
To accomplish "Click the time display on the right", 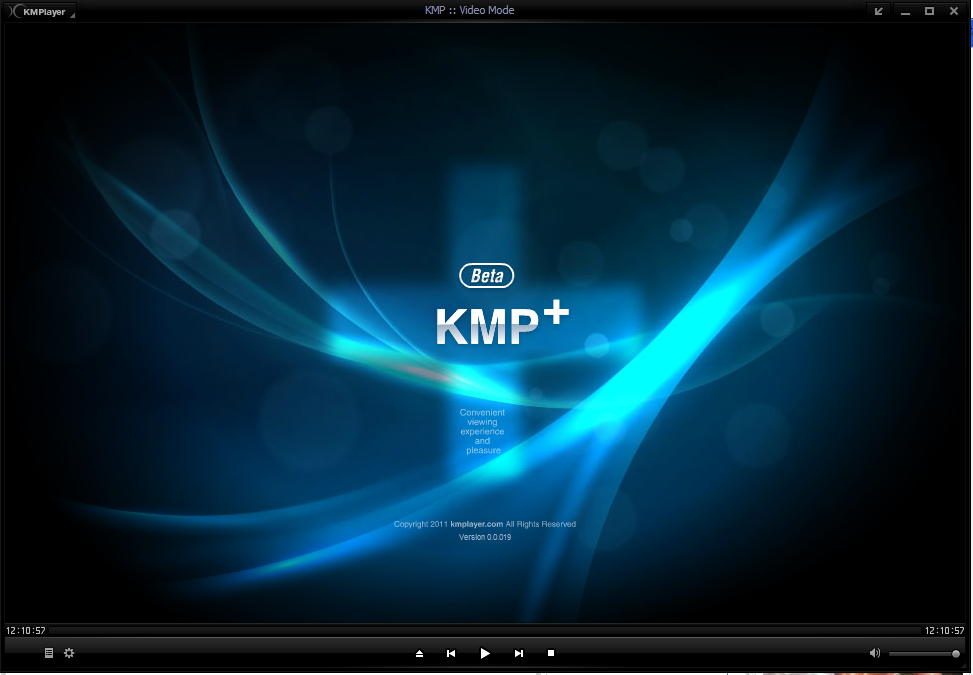I will (x=944, y=630).
